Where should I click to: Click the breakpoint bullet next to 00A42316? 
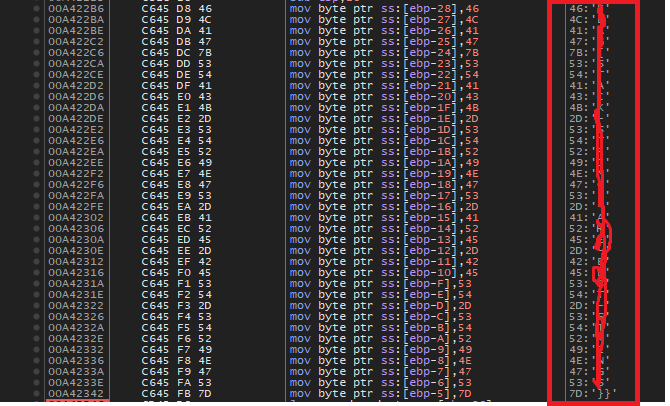(37, 273)
